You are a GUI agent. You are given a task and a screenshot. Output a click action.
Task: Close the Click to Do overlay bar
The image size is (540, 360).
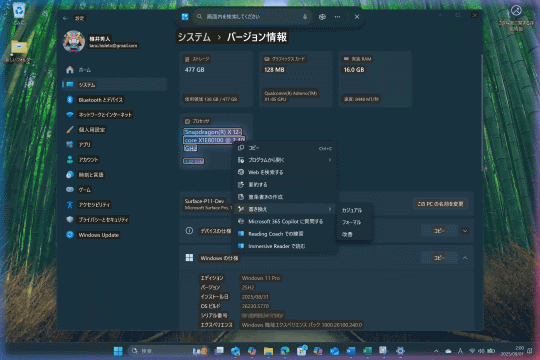357,17
